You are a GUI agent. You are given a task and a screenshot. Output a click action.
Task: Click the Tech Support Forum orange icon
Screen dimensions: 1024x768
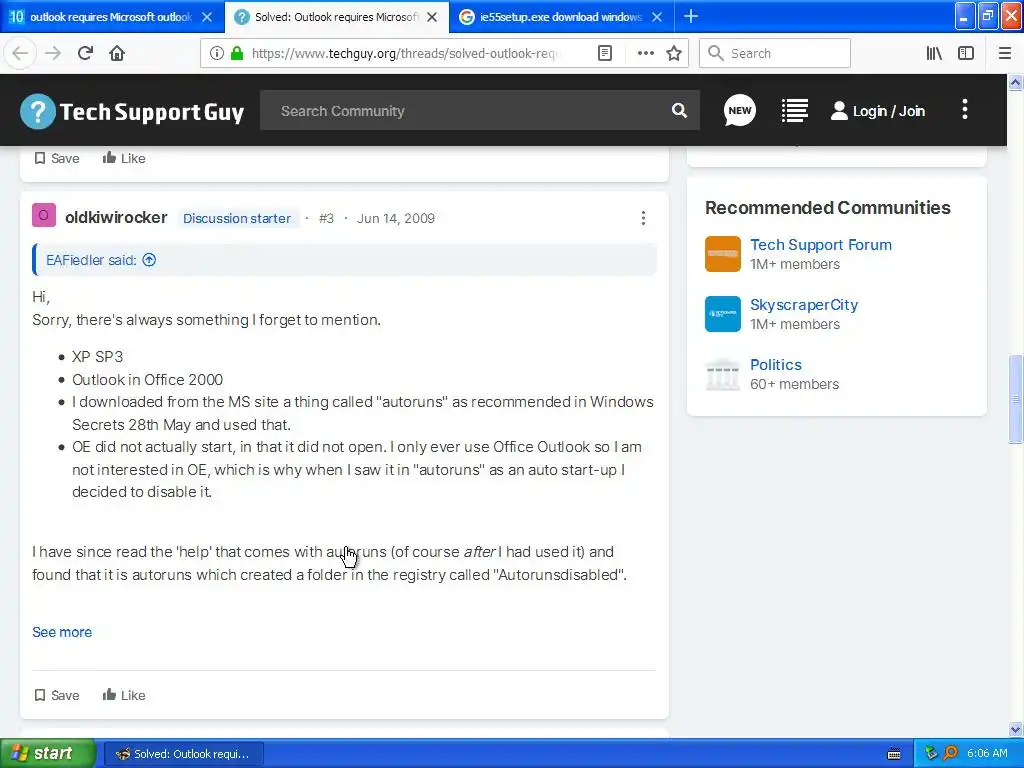(x=723, y=254)
